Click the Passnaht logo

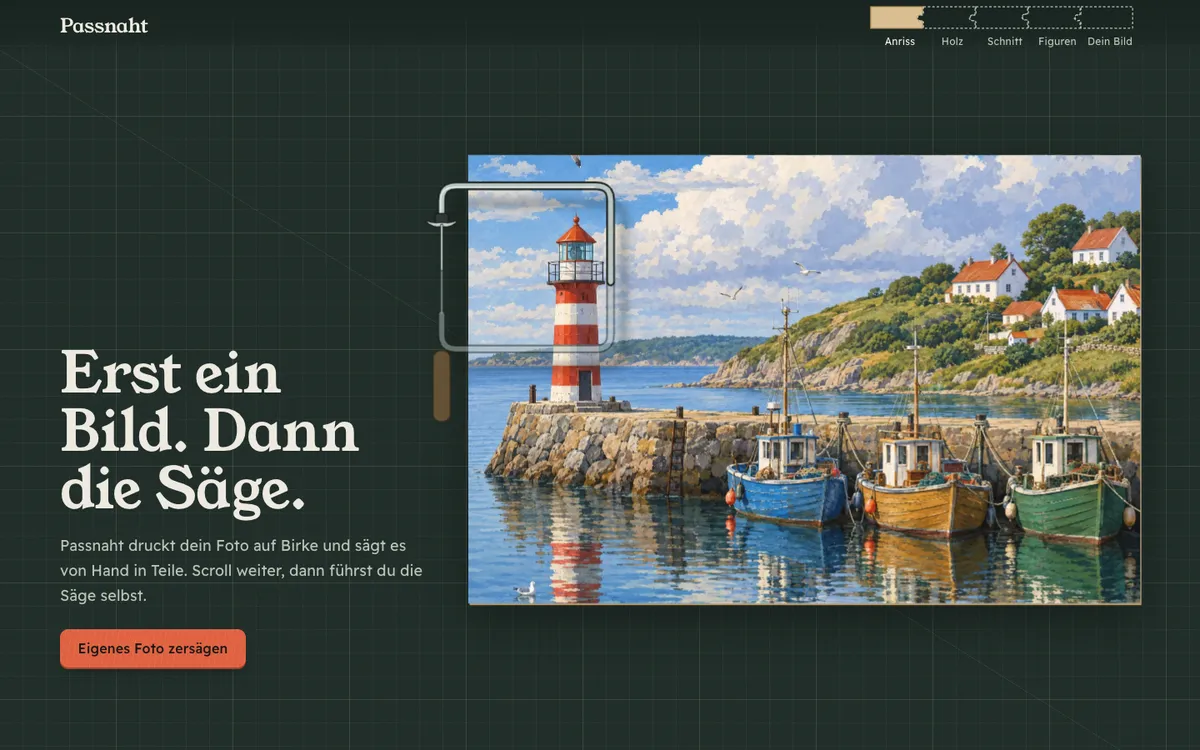[x=104, y=25]
